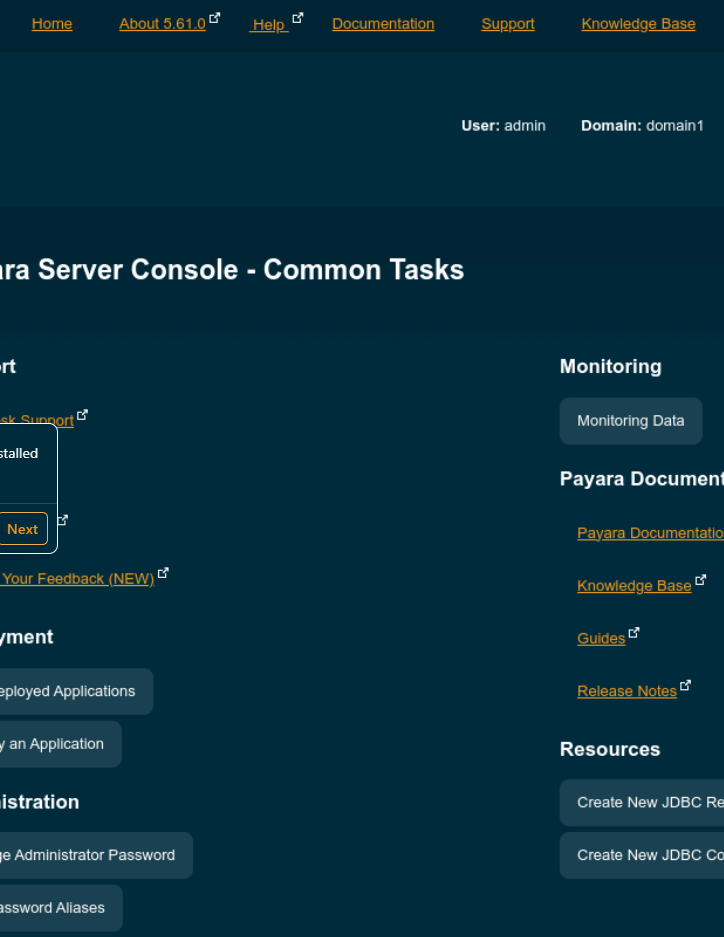Open the Guides documentation link
This screenshot has width=724, height=937.
pyautogui.click(x=601, y=638)
